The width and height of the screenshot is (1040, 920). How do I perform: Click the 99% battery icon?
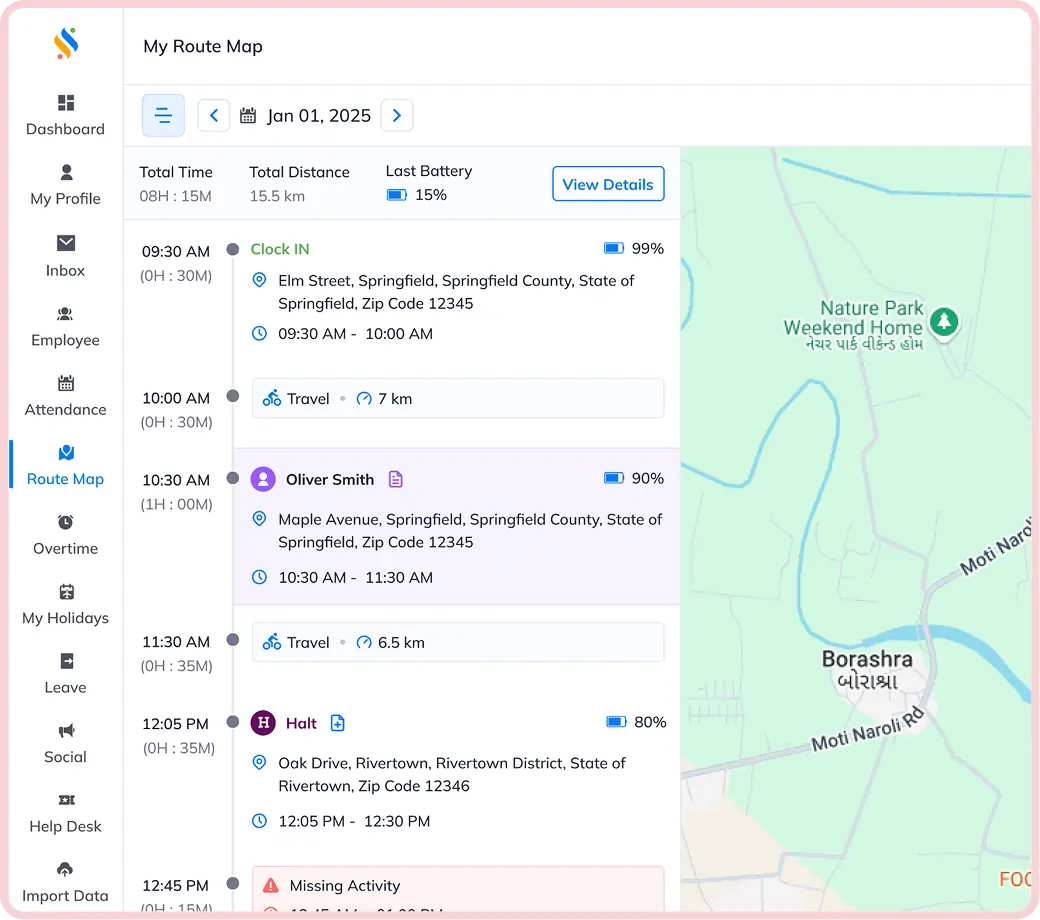tap(614, 248)
